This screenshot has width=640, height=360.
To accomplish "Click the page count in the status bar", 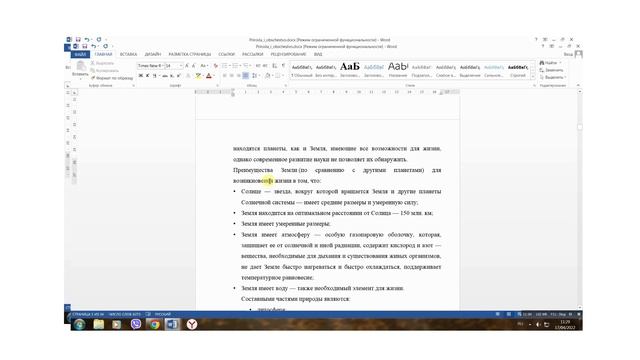I will (x=88, y=314).
